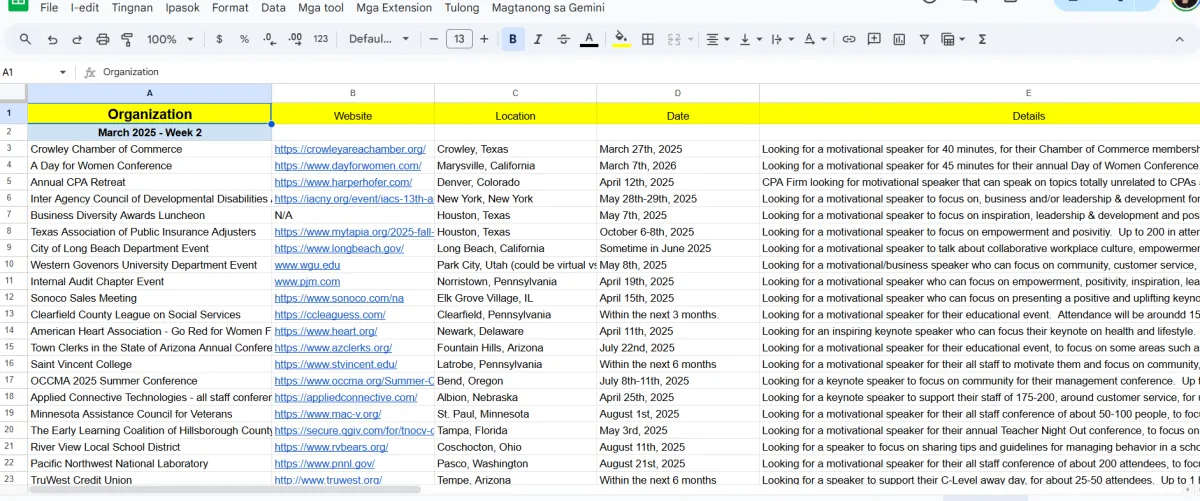This screenshot has width=1200, height=501.
Task: Click the borders icon
Action: click(648, 39)
